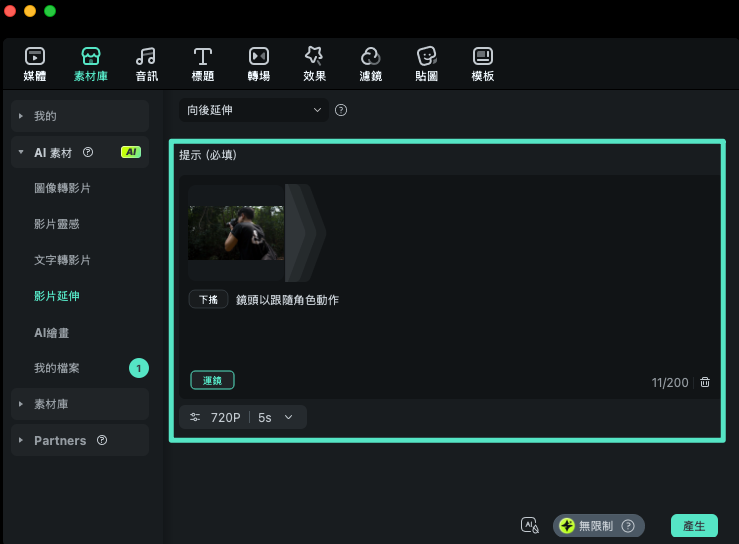The image size is (739, 544).
Task: Select the 素材庫 stock library tab
Action: pyautogui.click(x=91, y=64)
